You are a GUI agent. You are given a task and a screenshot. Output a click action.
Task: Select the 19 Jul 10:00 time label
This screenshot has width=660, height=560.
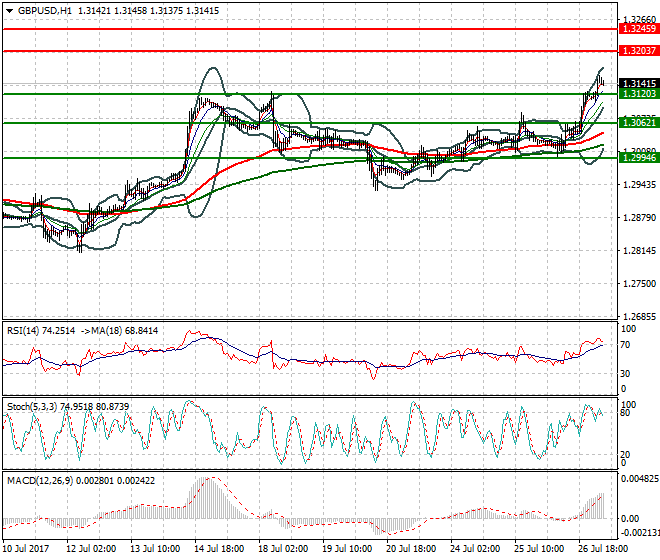(347, 549)
